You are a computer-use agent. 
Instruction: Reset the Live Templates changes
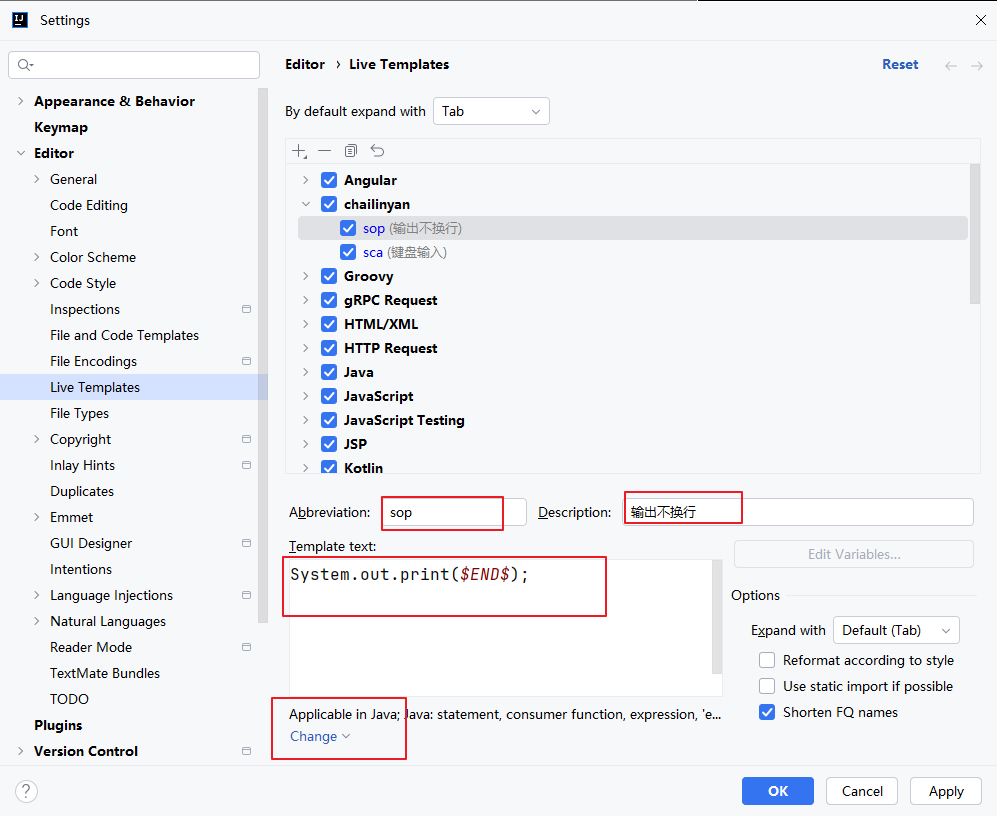tap(900, 65)
